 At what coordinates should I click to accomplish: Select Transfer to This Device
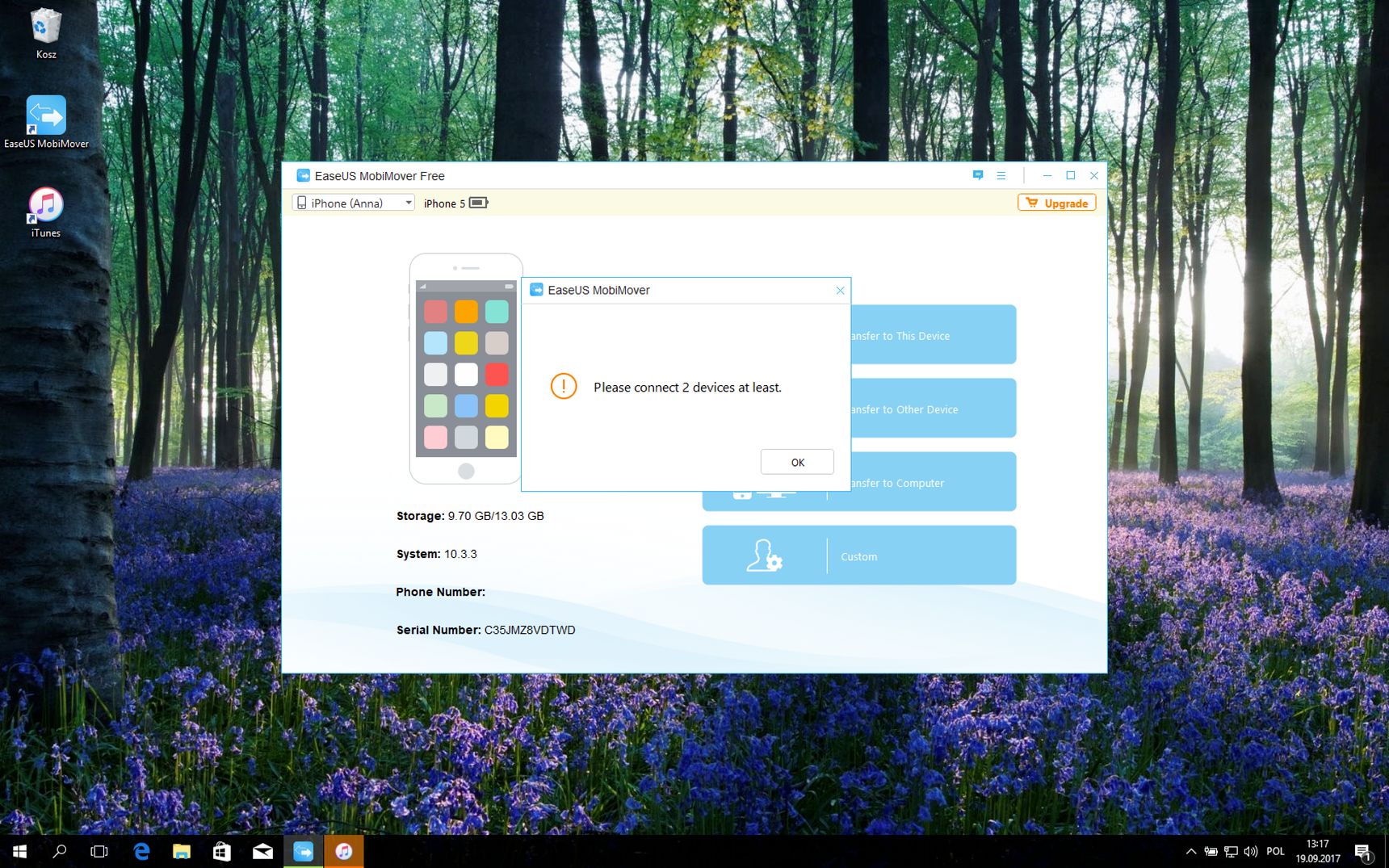[933, 334]
